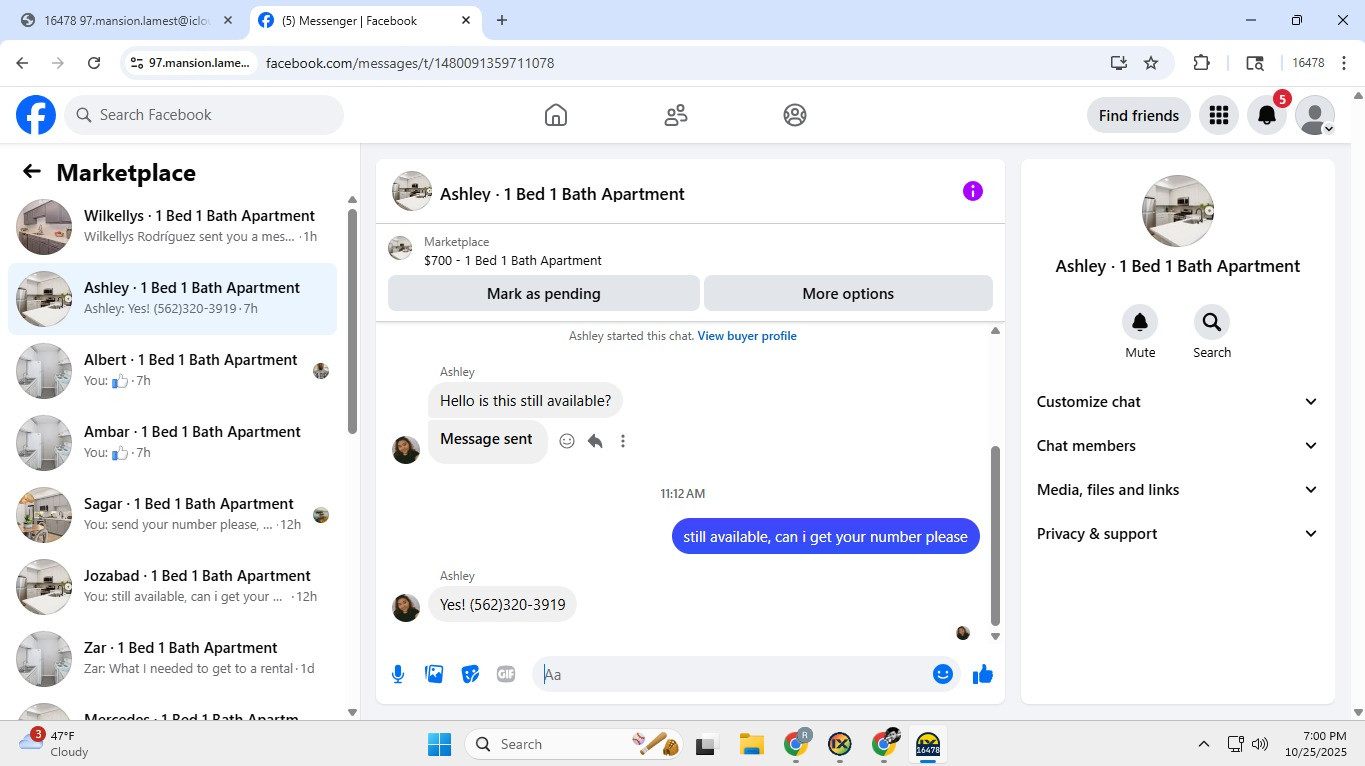Focus the message text box
Screen dimensions: 1365x766
[734, 674]
